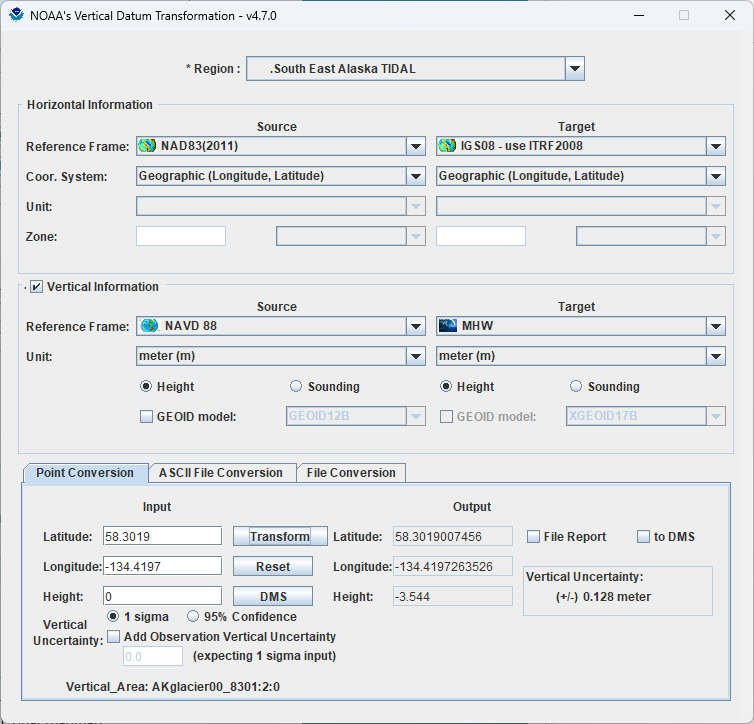Enable source GEOID model checkbox

click(x=146, y=416)
